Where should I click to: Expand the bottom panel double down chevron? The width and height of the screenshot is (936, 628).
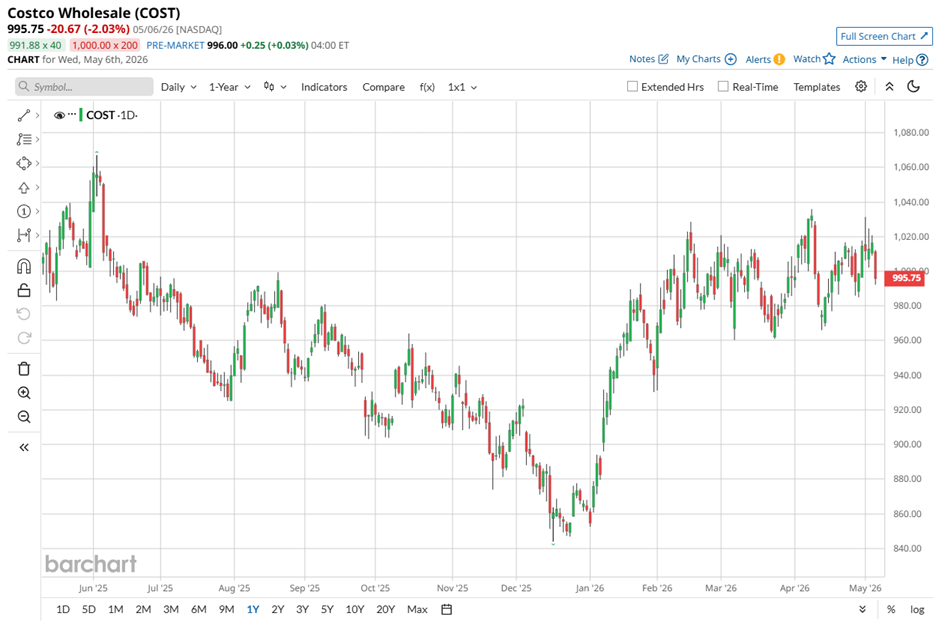(x=863, y=609)
